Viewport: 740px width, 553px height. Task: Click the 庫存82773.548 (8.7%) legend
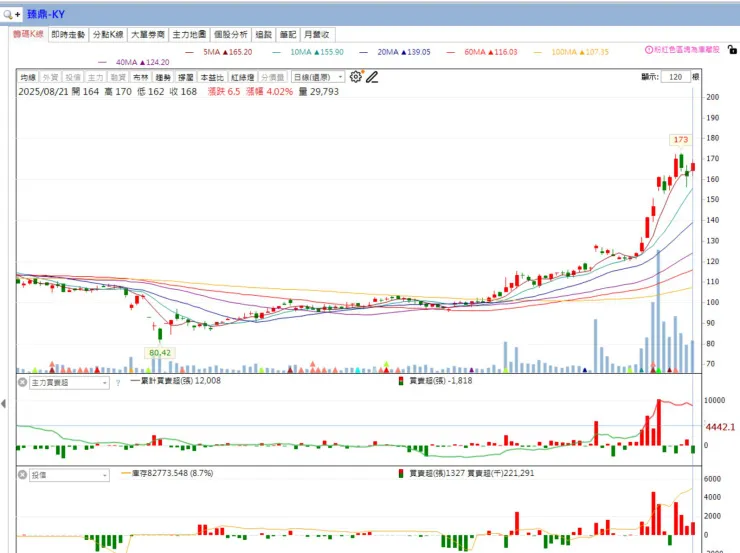[x=168, y=473]
